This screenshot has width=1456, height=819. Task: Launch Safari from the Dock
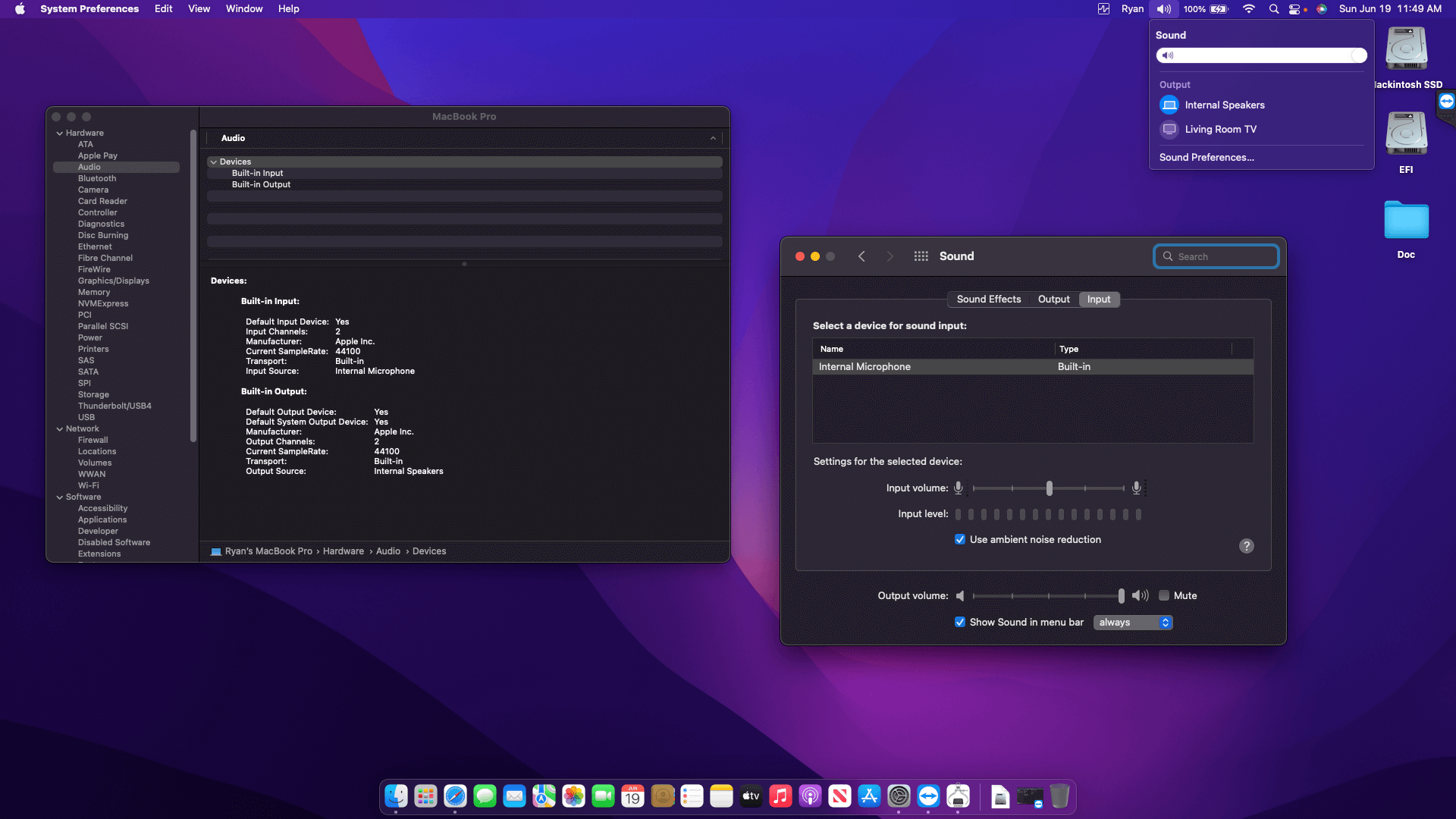click(455, 796)
